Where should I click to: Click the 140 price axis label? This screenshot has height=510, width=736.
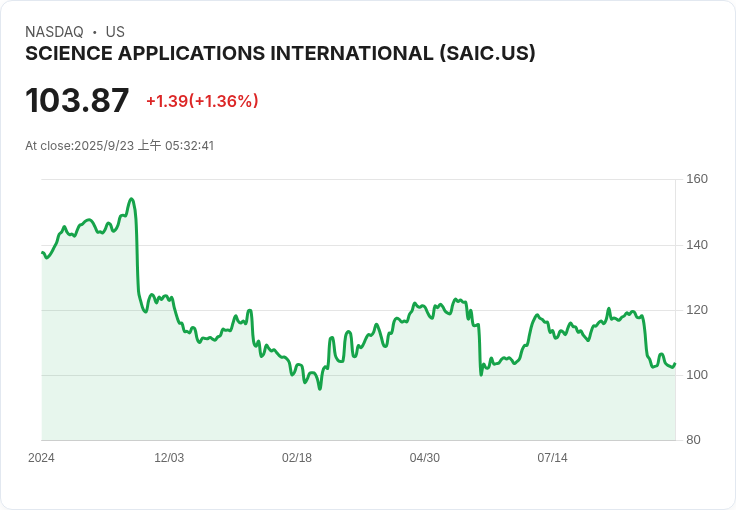pos(697,244)
